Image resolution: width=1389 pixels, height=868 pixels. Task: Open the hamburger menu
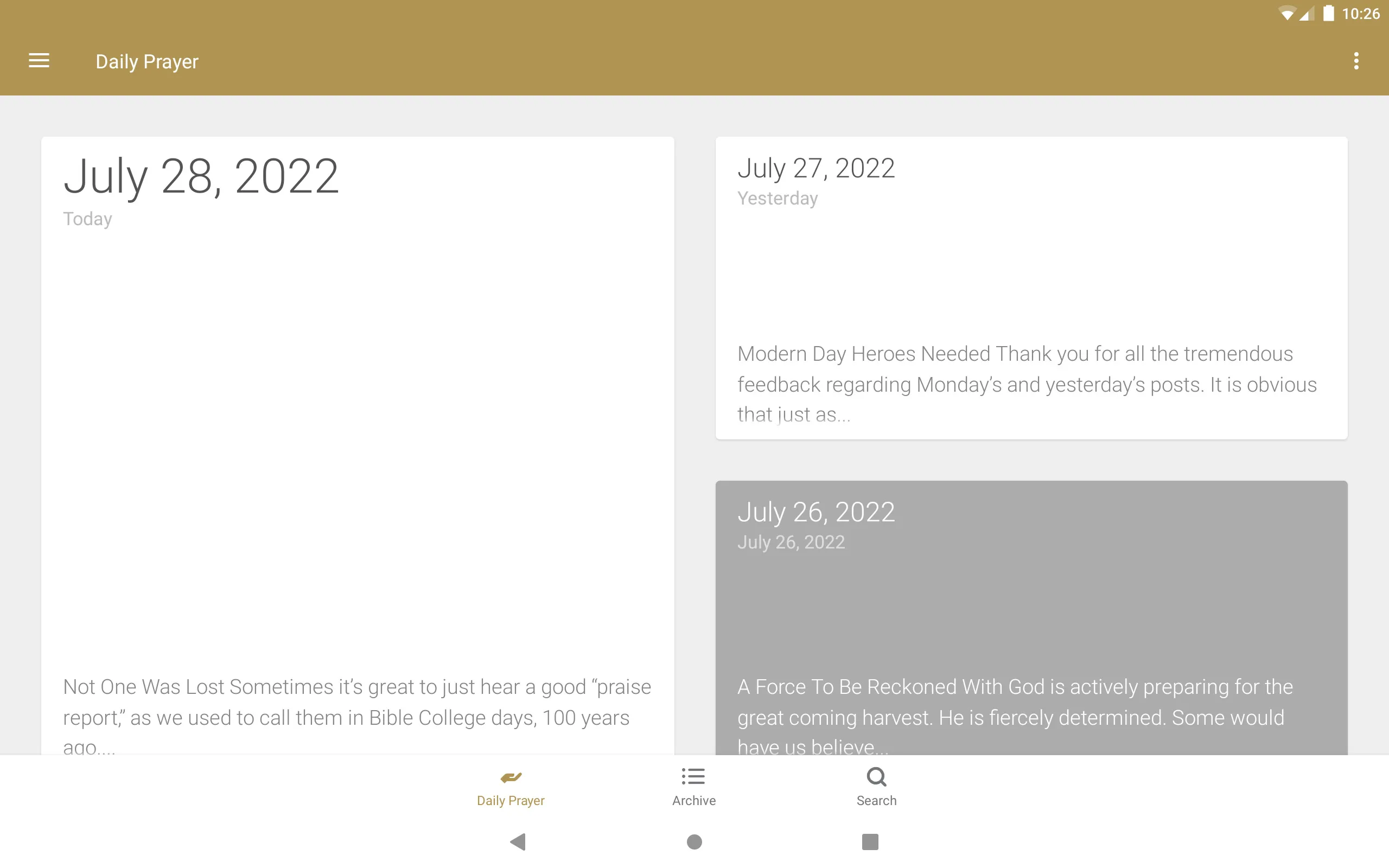[40, 60]
